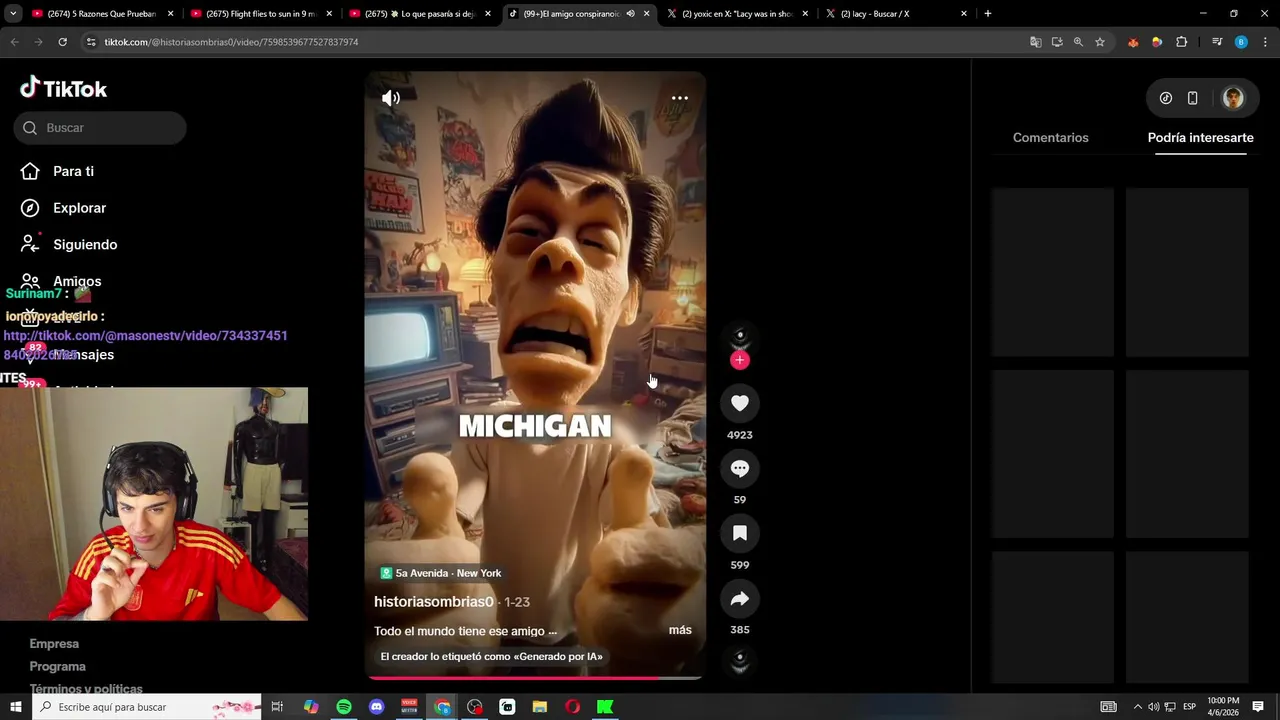
Task: Open the Empresa footer link
Action: point(54,644)
